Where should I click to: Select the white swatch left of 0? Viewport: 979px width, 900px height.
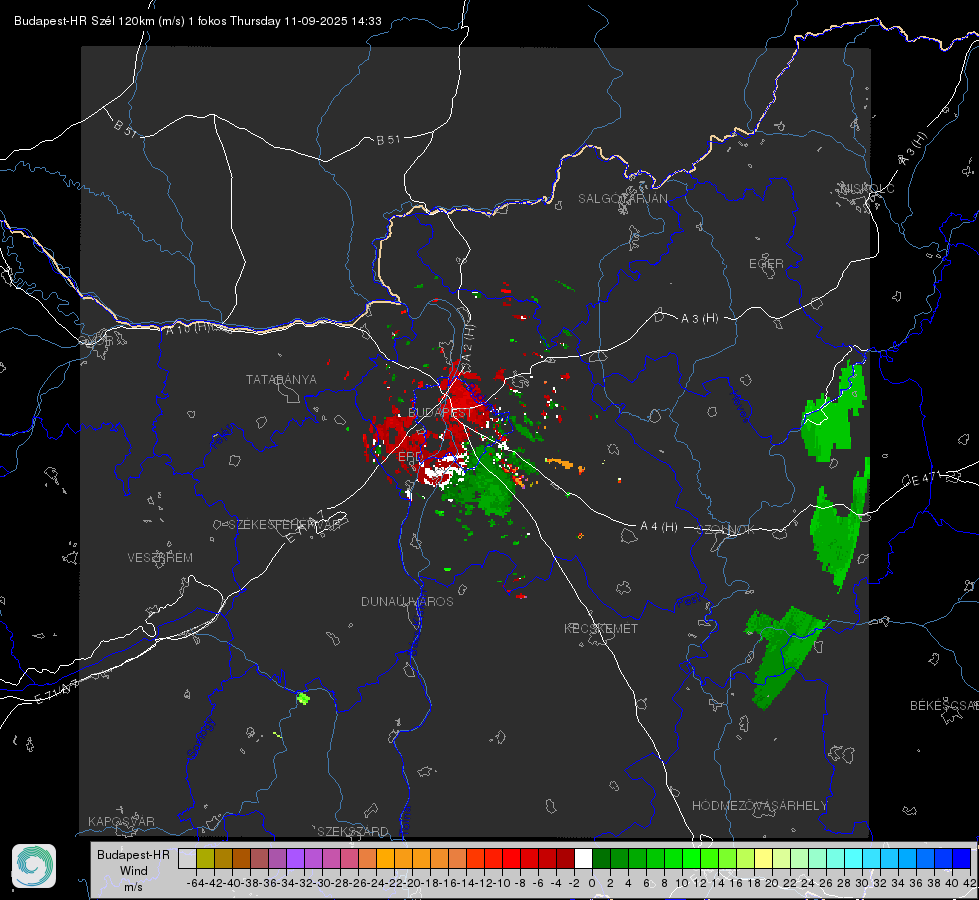[x=583, y=858]
